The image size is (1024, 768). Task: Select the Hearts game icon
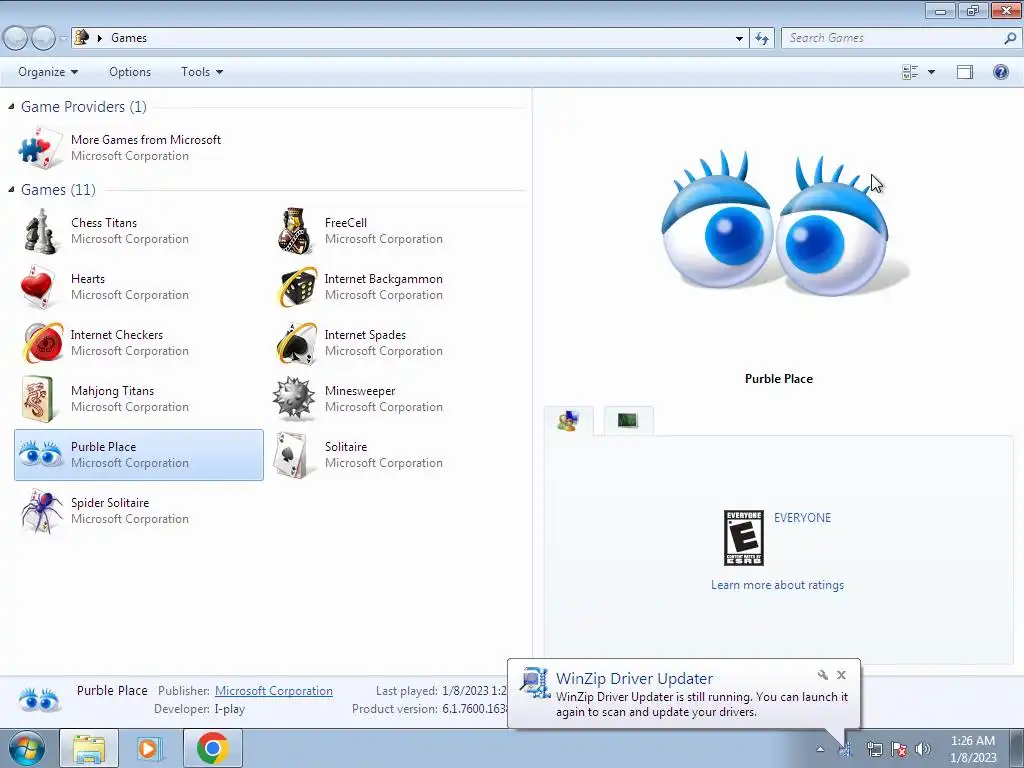[38, 287]
